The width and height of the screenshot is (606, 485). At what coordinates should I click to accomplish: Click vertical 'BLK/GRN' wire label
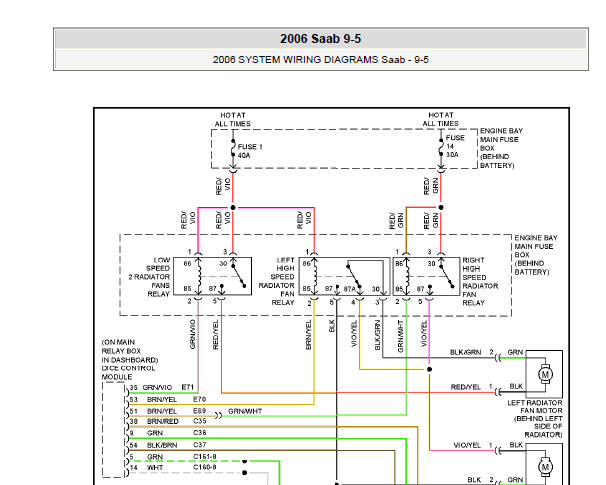tap(378, 335)
